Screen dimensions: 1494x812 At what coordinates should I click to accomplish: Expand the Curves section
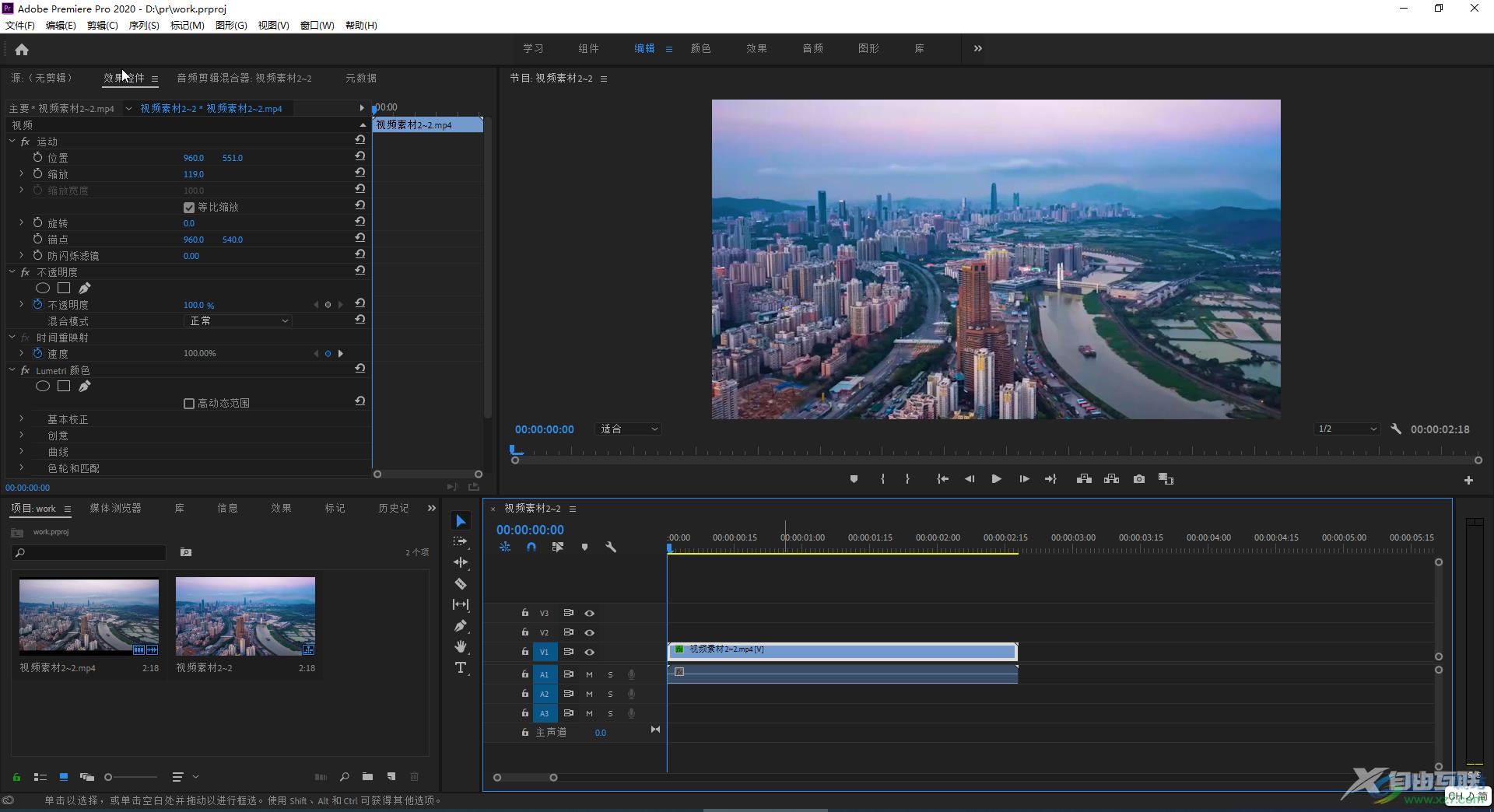point(21,452)
